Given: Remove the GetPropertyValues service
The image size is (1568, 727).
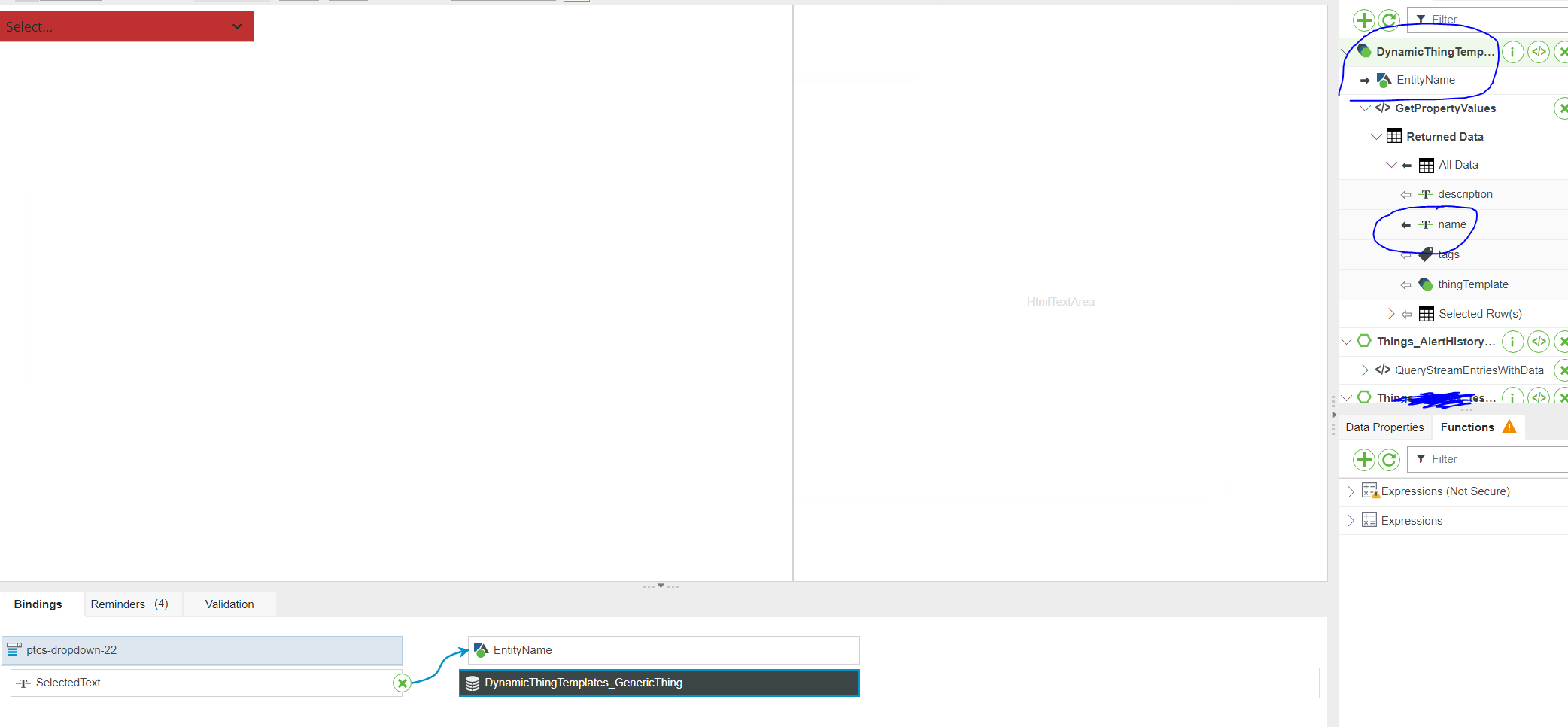Looking at the screenshot, I should tap(1562, 108).
